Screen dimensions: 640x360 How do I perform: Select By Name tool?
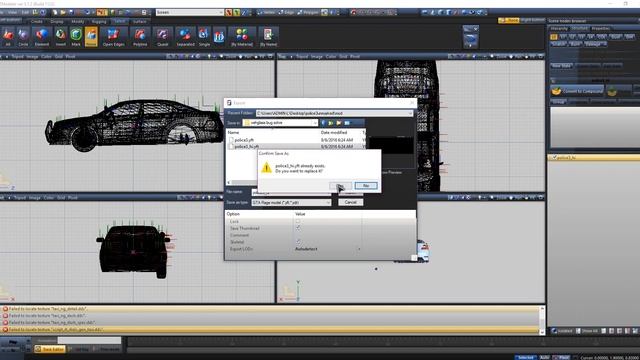tap(268, 37)
